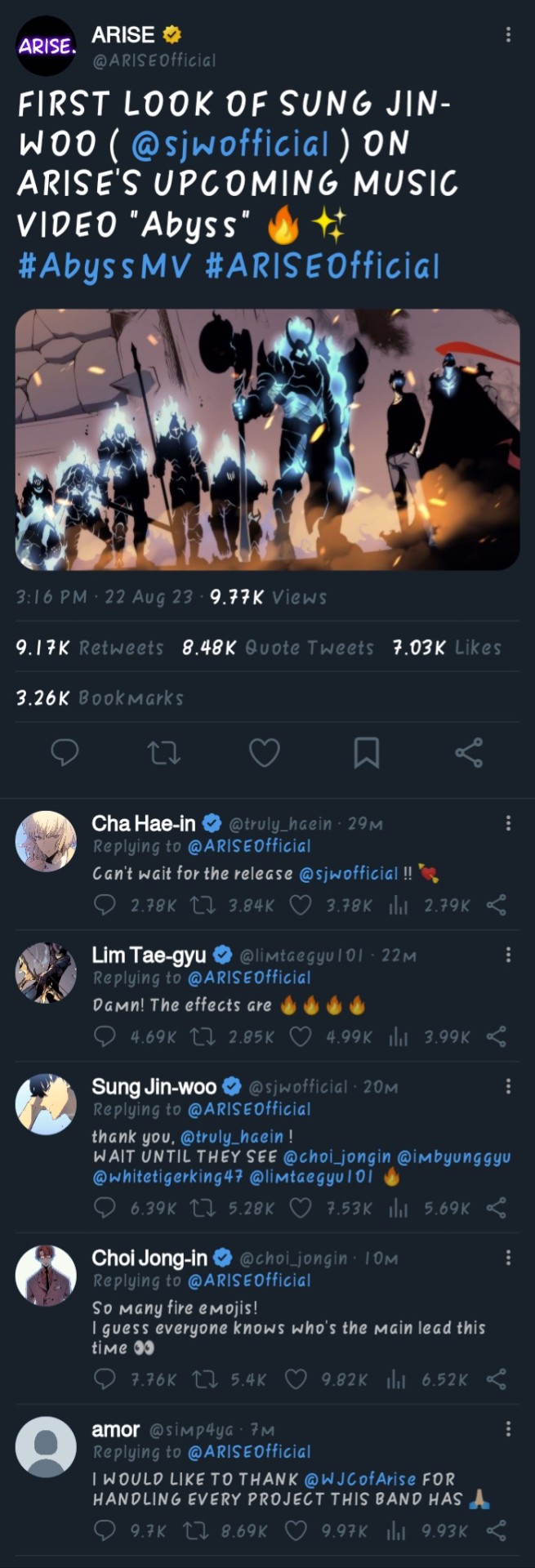
Task: Share the main ARISE tweet
Action: pyautogui.click(x=468, y=752)
